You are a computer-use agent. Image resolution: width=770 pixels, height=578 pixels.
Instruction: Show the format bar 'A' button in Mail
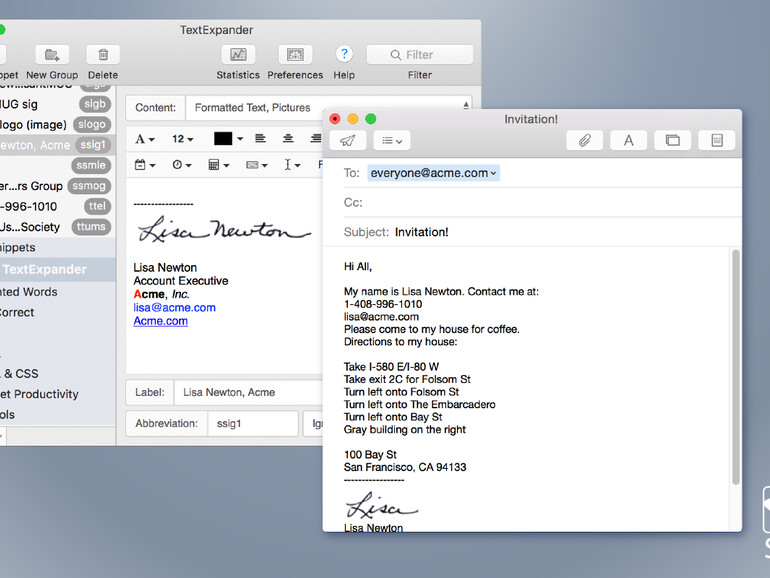pyautogui.click(x=628, y=140)
